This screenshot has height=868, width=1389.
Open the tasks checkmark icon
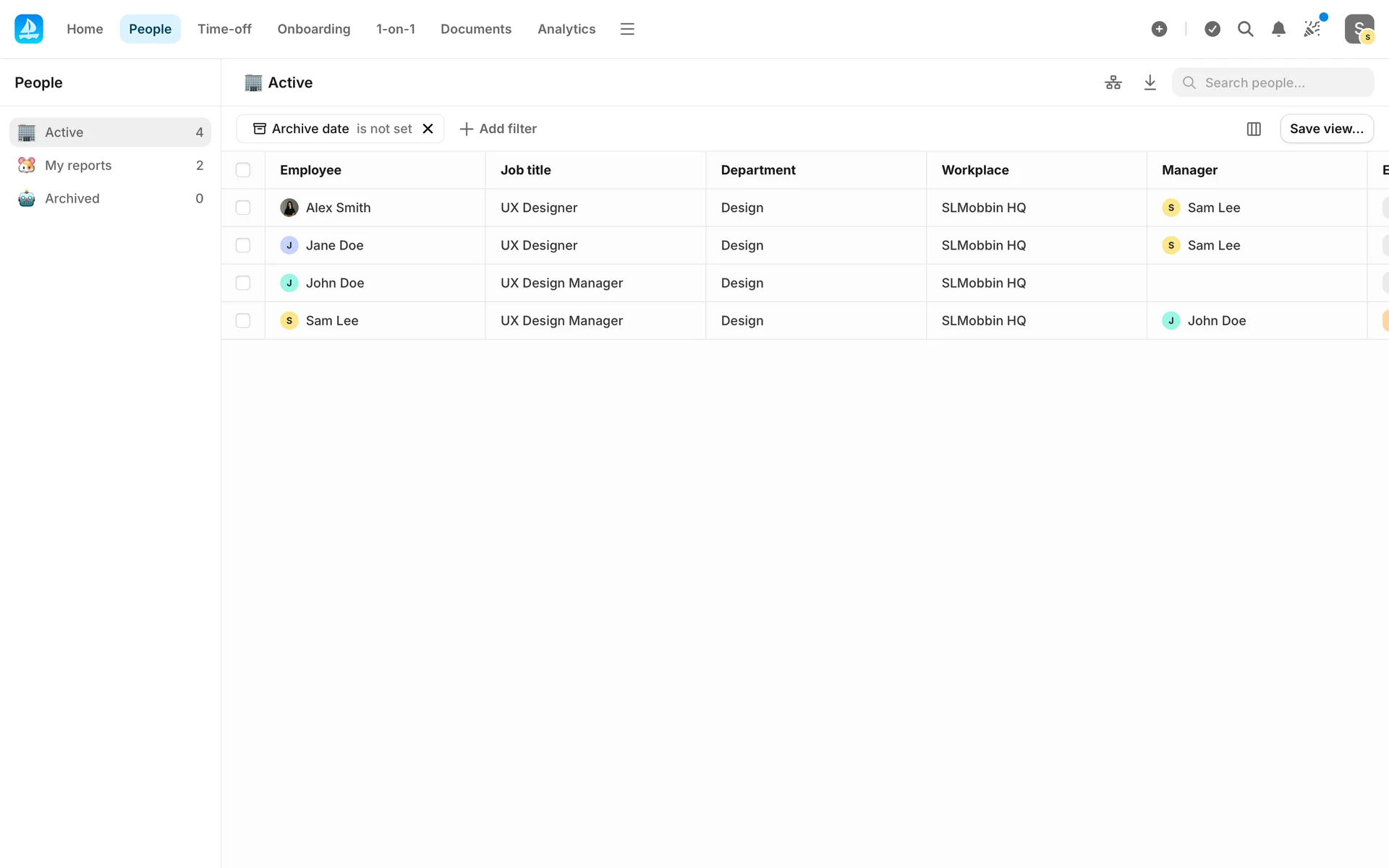coord(1212,29)
